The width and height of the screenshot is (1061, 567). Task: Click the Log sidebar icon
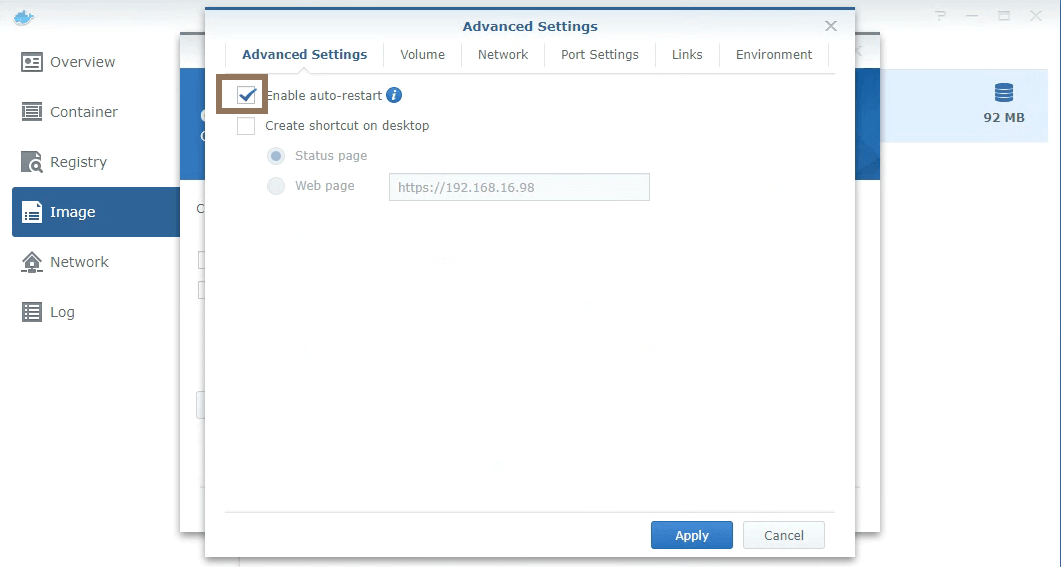coord(32,312)
